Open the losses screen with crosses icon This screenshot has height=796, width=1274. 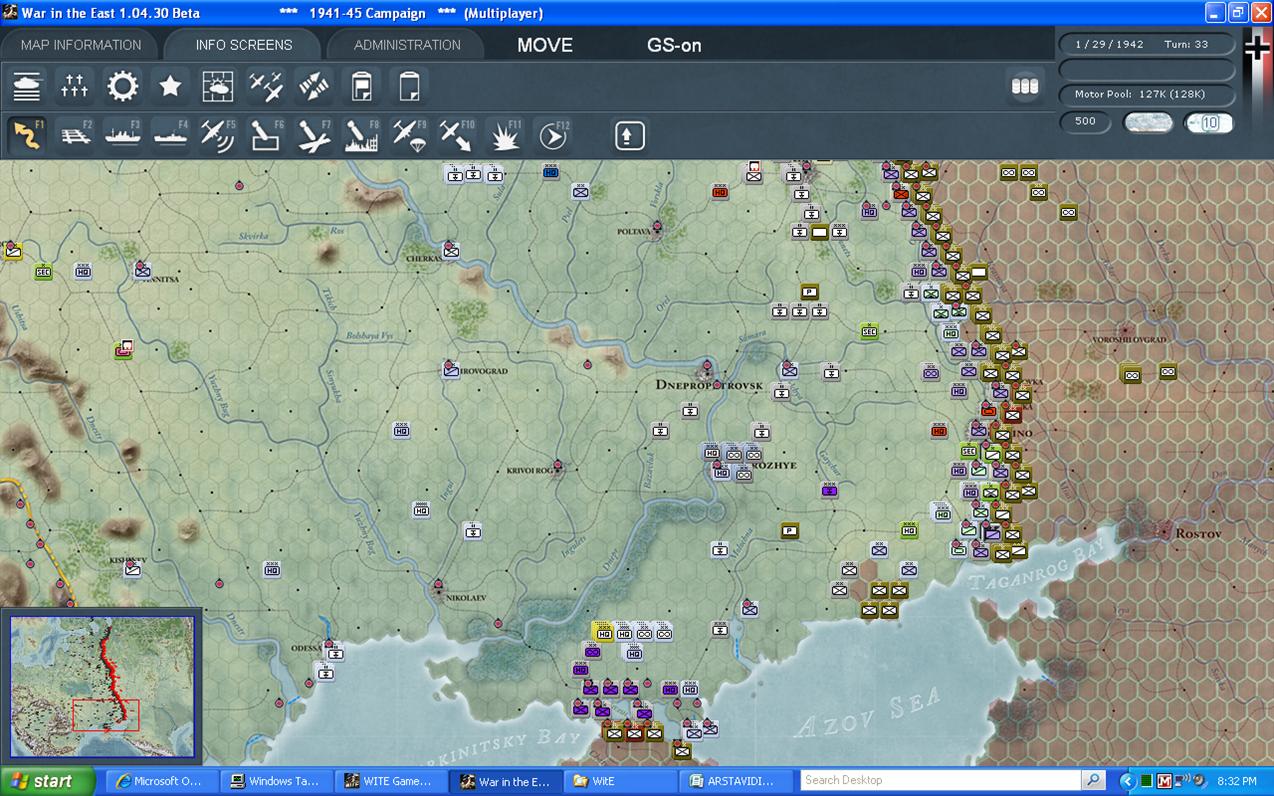[x=75, y=87]
